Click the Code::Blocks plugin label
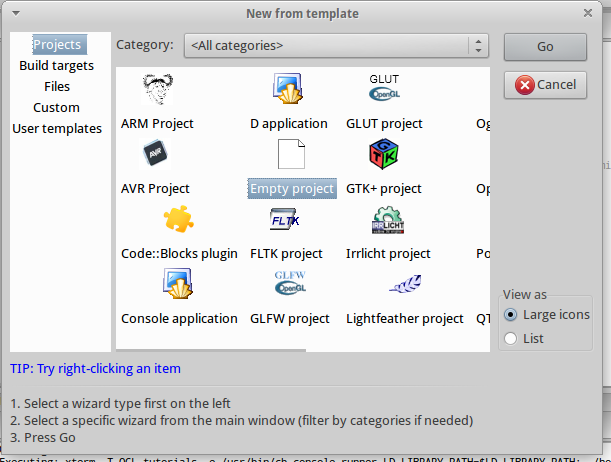611x462 pixels. tap(179, 254)
